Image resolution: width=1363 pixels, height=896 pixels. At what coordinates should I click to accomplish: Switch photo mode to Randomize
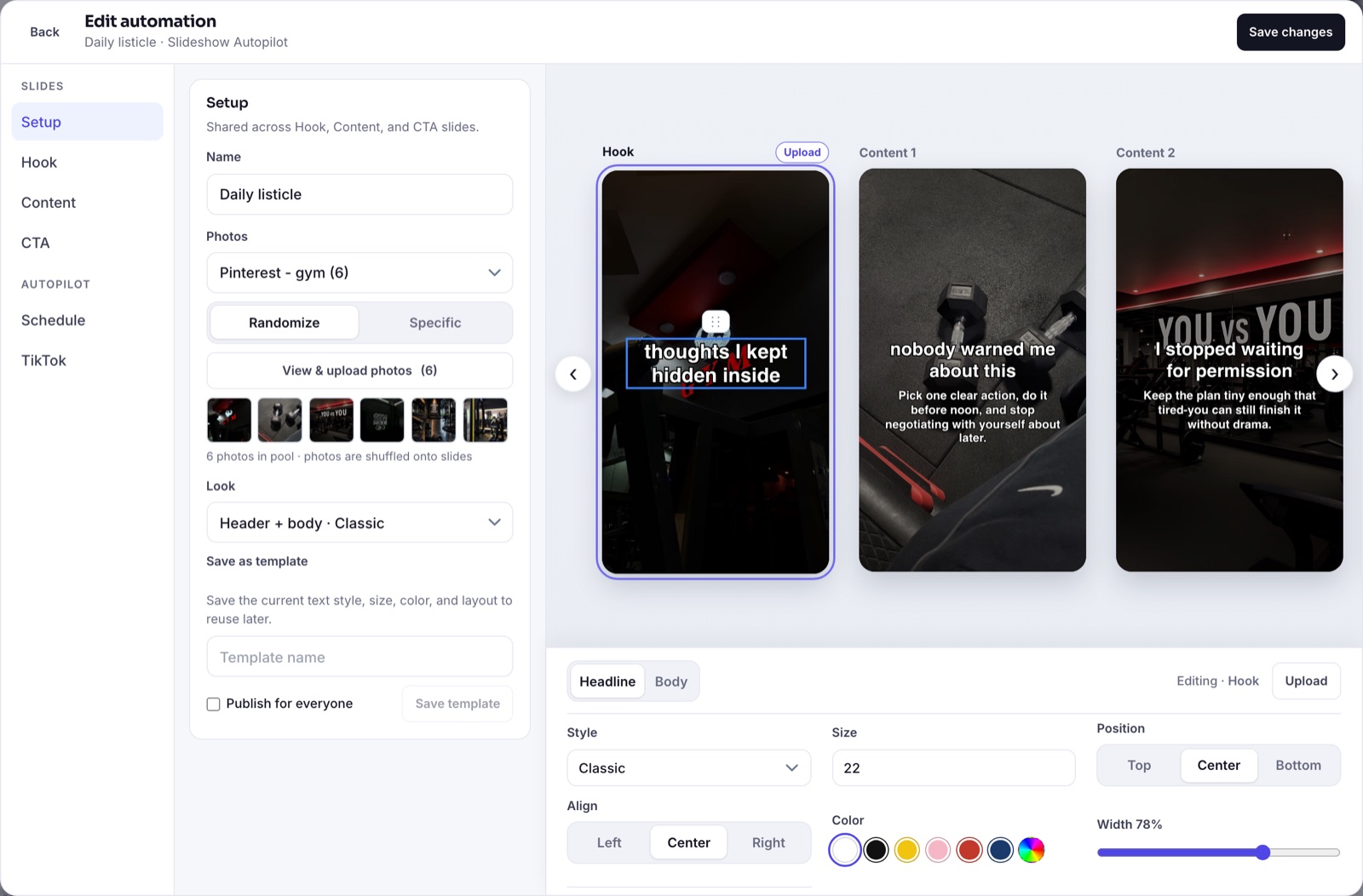tap(285, 323)
